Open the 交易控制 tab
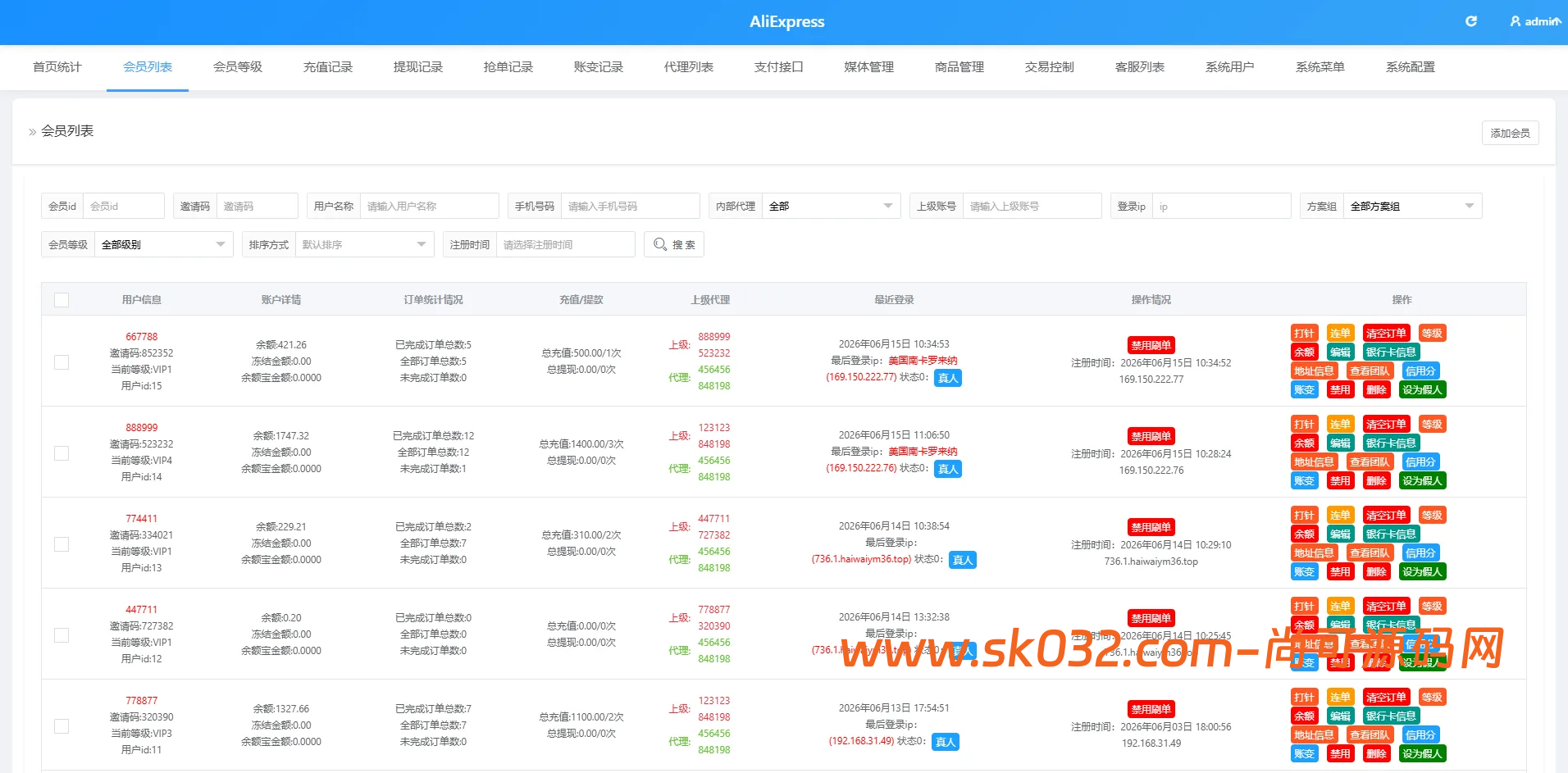Viewport: 1568px width, 773px height. pyautogui.click(x=1050, y=67)
